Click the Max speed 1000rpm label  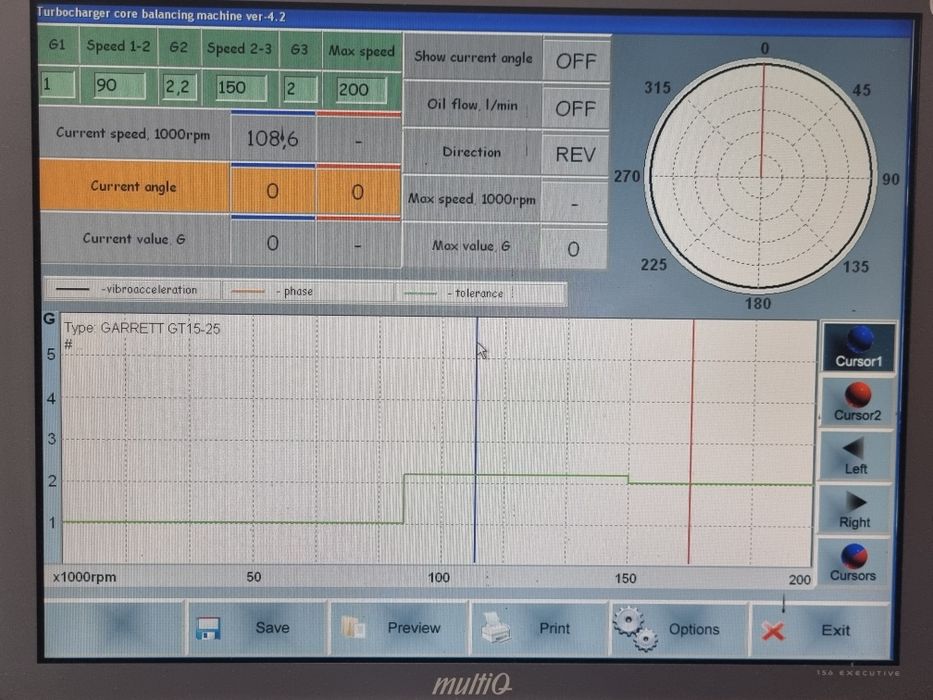pyautogui.click(x=472, y=199)
